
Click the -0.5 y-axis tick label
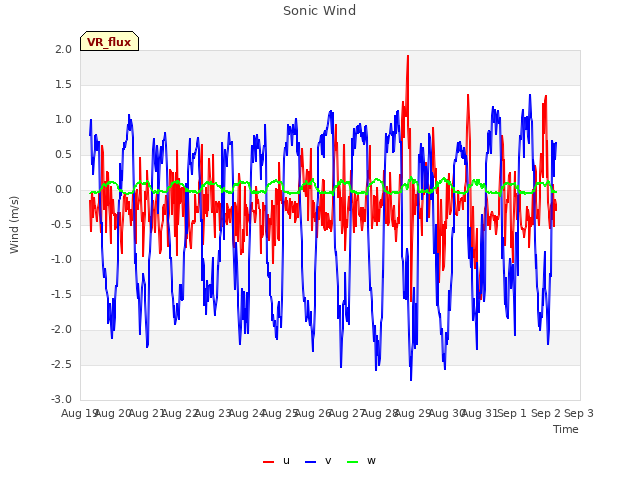61,224
